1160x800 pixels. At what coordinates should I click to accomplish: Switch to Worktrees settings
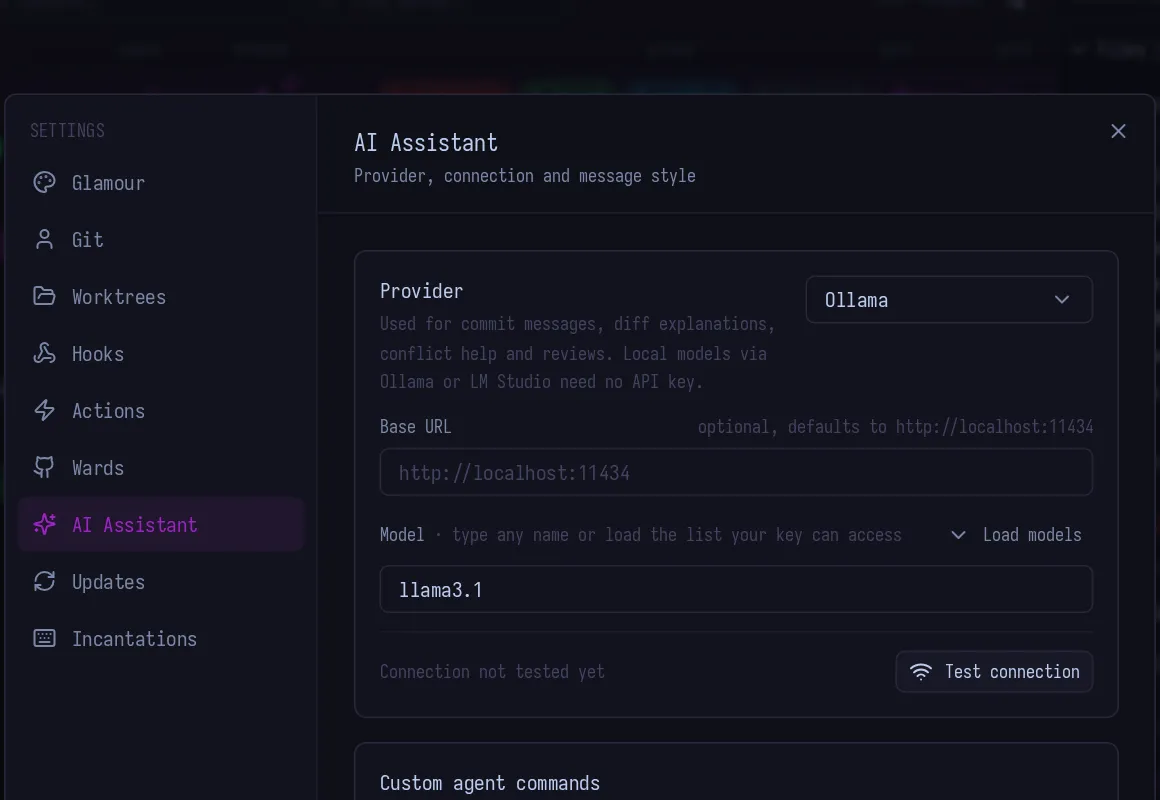161,297
